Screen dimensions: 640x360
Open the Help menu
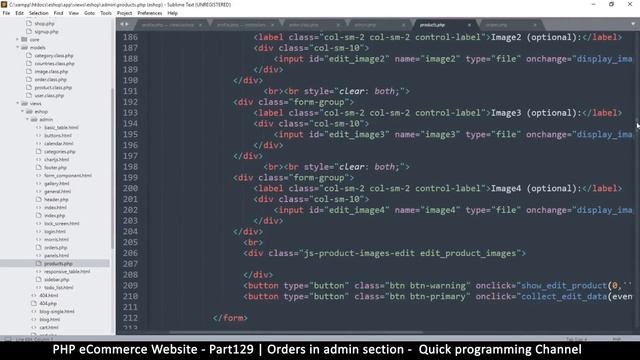point(172,13)
